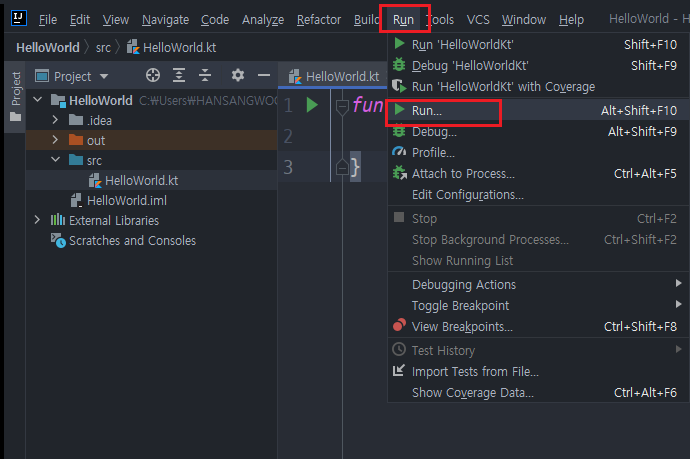Image resolution: width=690 pixels, height=459 pixels.
Task: Click the Import Tests arrow icon
Action: 398,371
